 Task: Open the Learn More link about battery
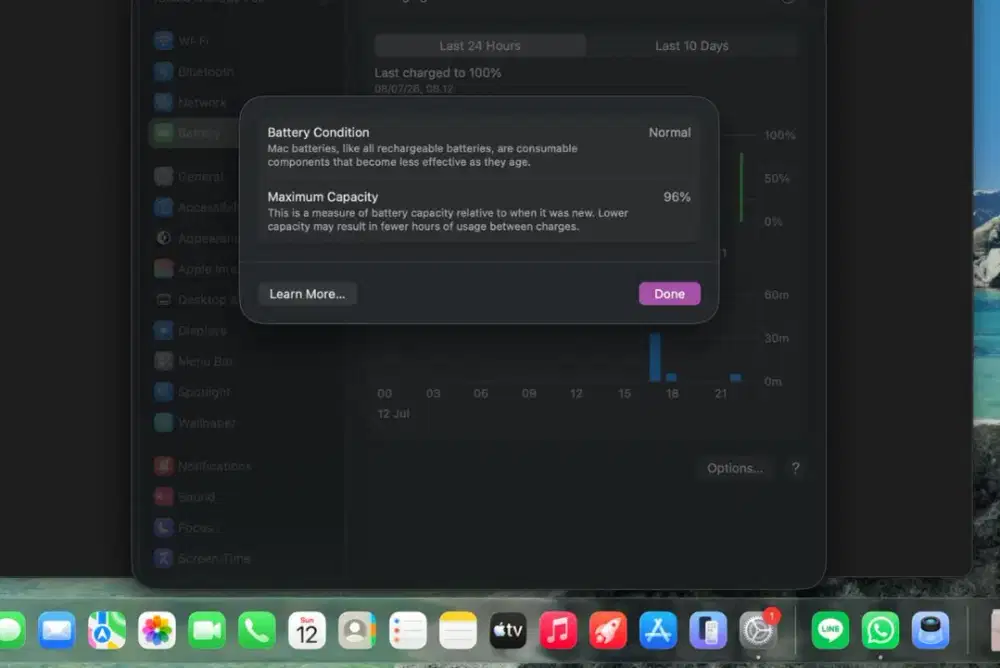click(x=307, y=293)
